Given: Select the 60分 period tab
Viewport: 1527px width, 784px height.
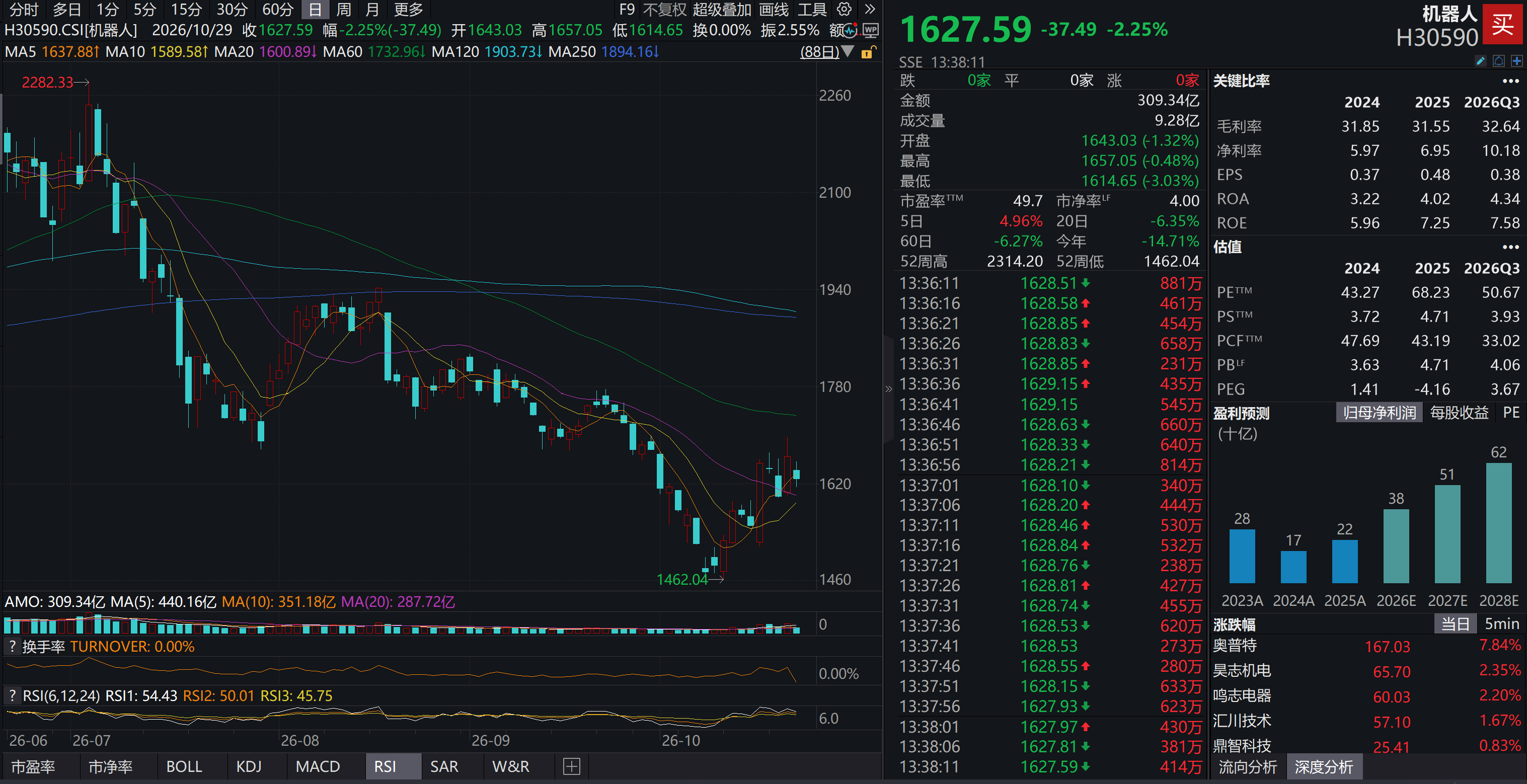Looking at the screenshot, I should click(277, 10).
